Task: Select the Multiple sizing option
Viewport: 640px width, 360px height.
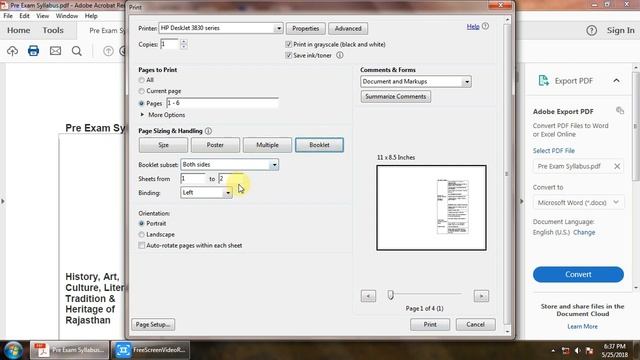Action: 267,145
